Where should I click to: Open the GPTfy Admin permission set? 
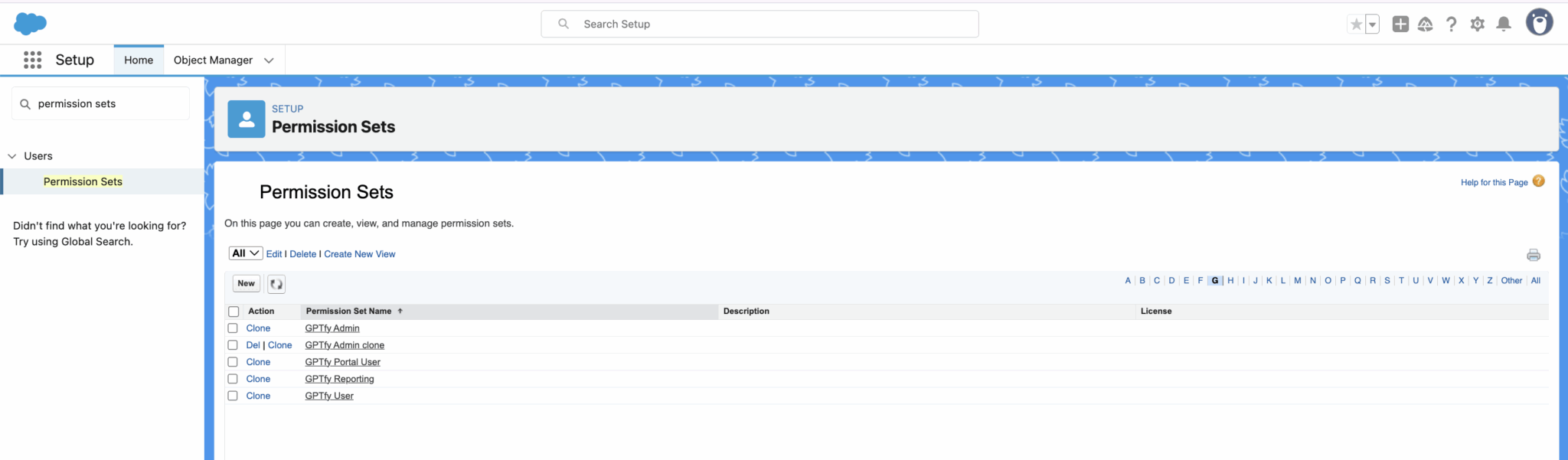[x=332, y=328]
